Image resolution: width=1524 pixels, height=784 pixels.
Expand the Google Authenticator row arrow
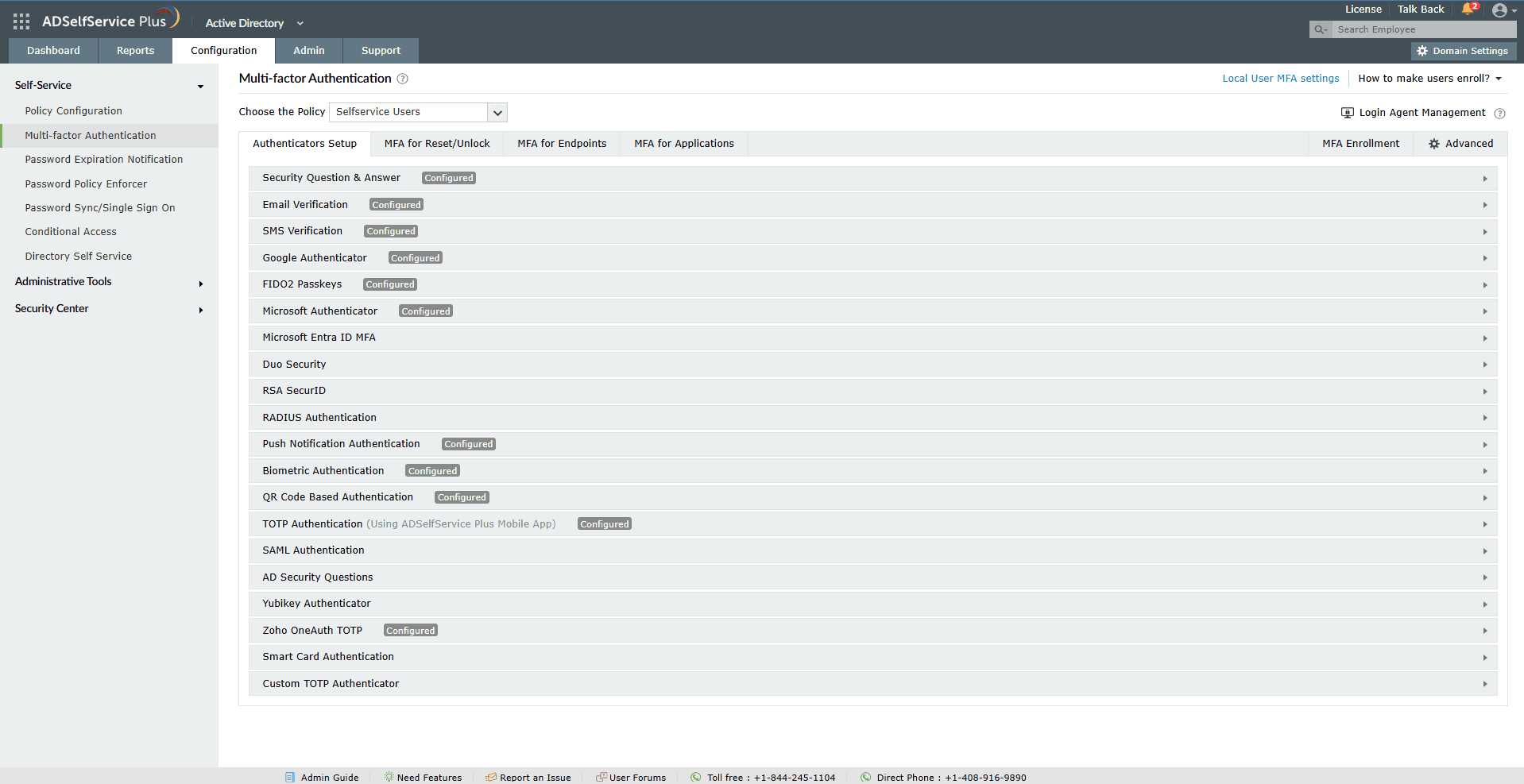click(1484, 258)
